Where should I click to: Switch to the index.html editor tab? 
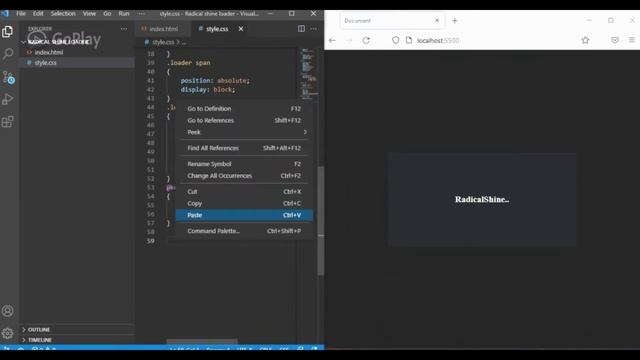coord(162,29)
